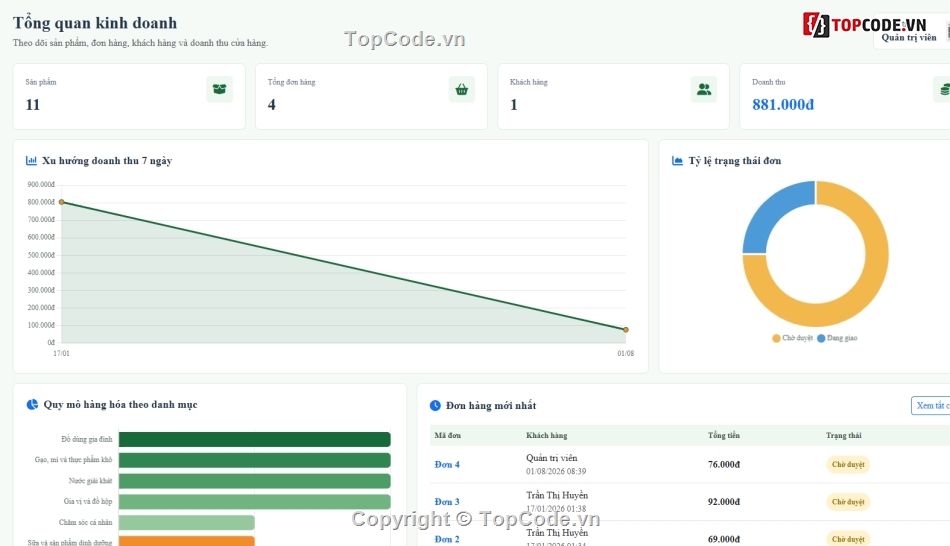Click the 17/01 data point on revenue chart
The width and height of the screenshot is (950, 546).
pyautogui.click(x=61, y=202)
